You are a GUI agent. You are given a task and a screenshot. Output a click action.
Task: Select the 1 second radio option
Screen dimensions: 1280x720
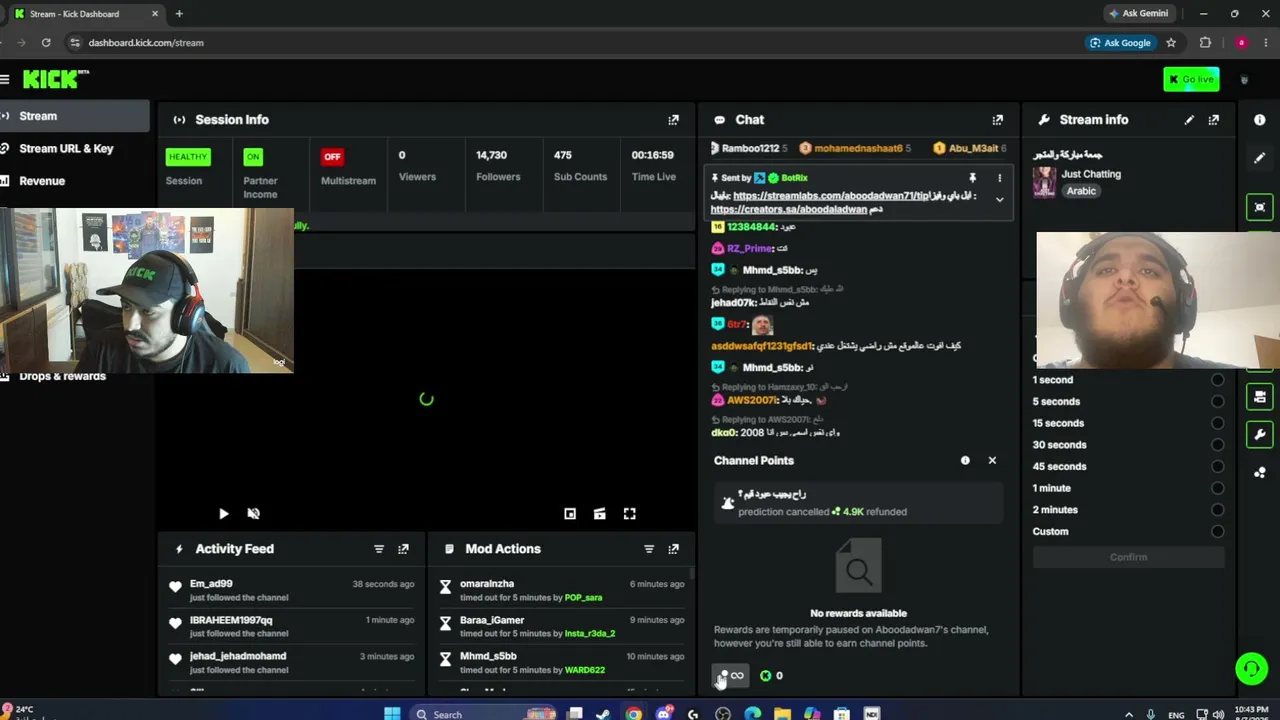(1217, 380)
